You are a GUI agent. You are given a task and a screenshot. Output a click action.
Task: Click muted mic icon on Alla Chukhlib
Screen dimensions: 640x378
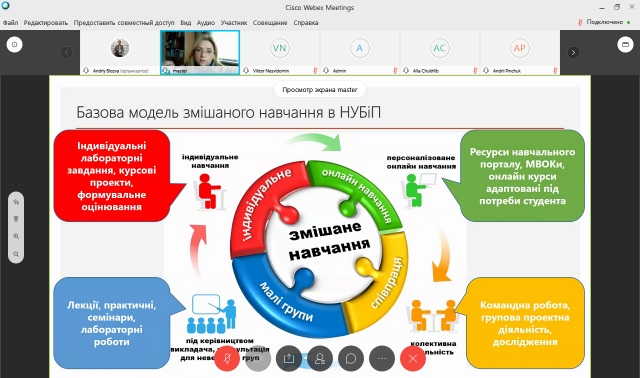coord(475,71)
